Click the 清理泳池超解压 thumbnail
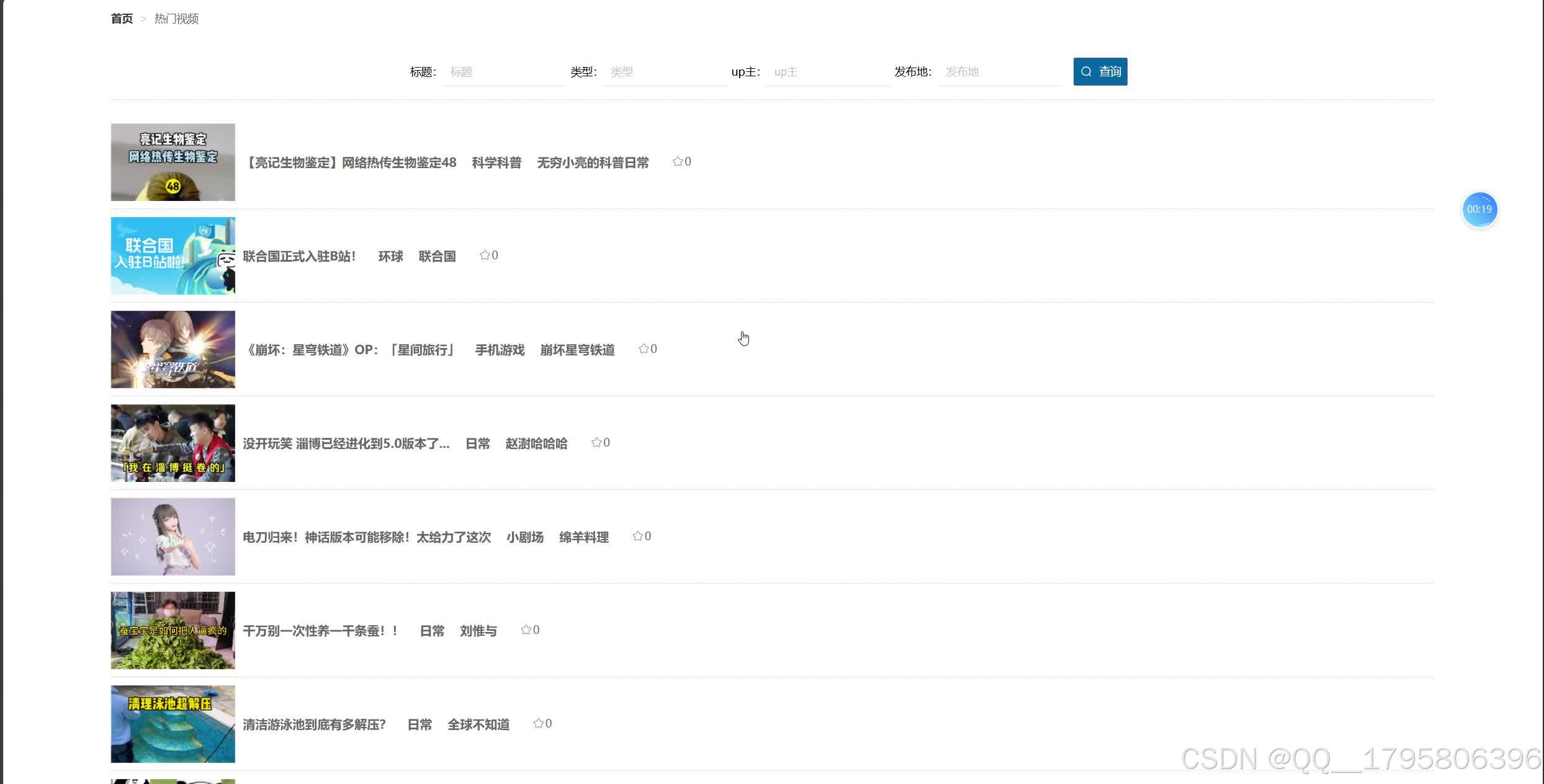This screenshot has width=1544, height=784. pyautogui.click(x=173, y=723)
